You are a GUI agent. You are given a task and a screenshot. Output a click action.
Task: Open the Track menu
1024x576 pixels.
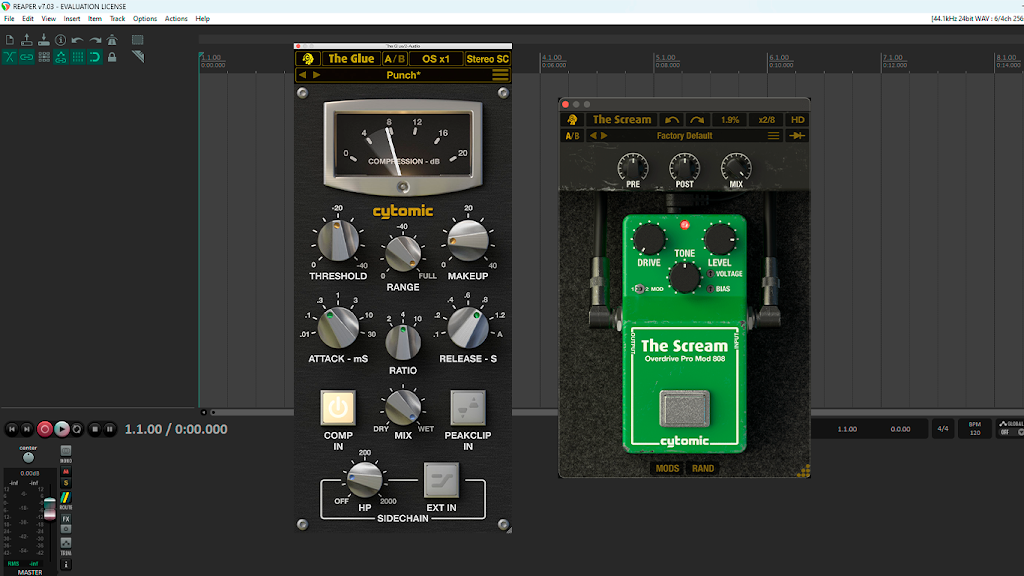click(118, 19)
